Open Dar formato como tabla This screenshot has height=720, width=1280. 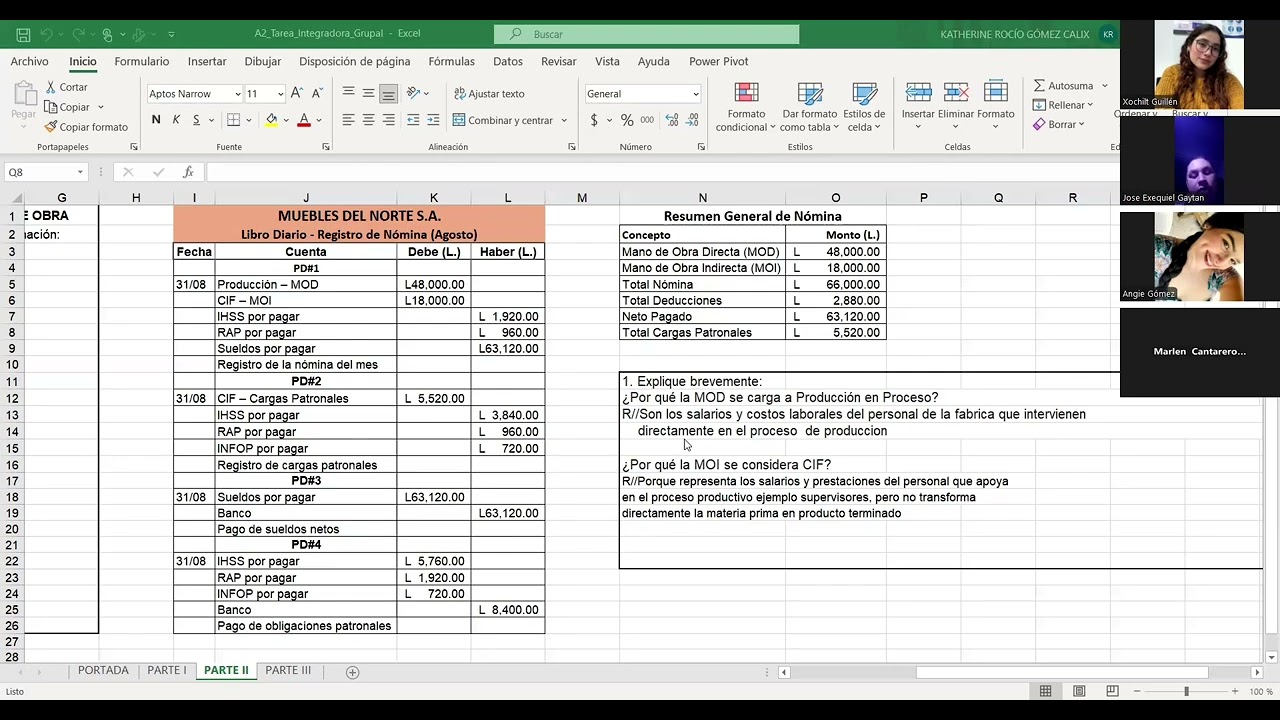click(809, 107)
